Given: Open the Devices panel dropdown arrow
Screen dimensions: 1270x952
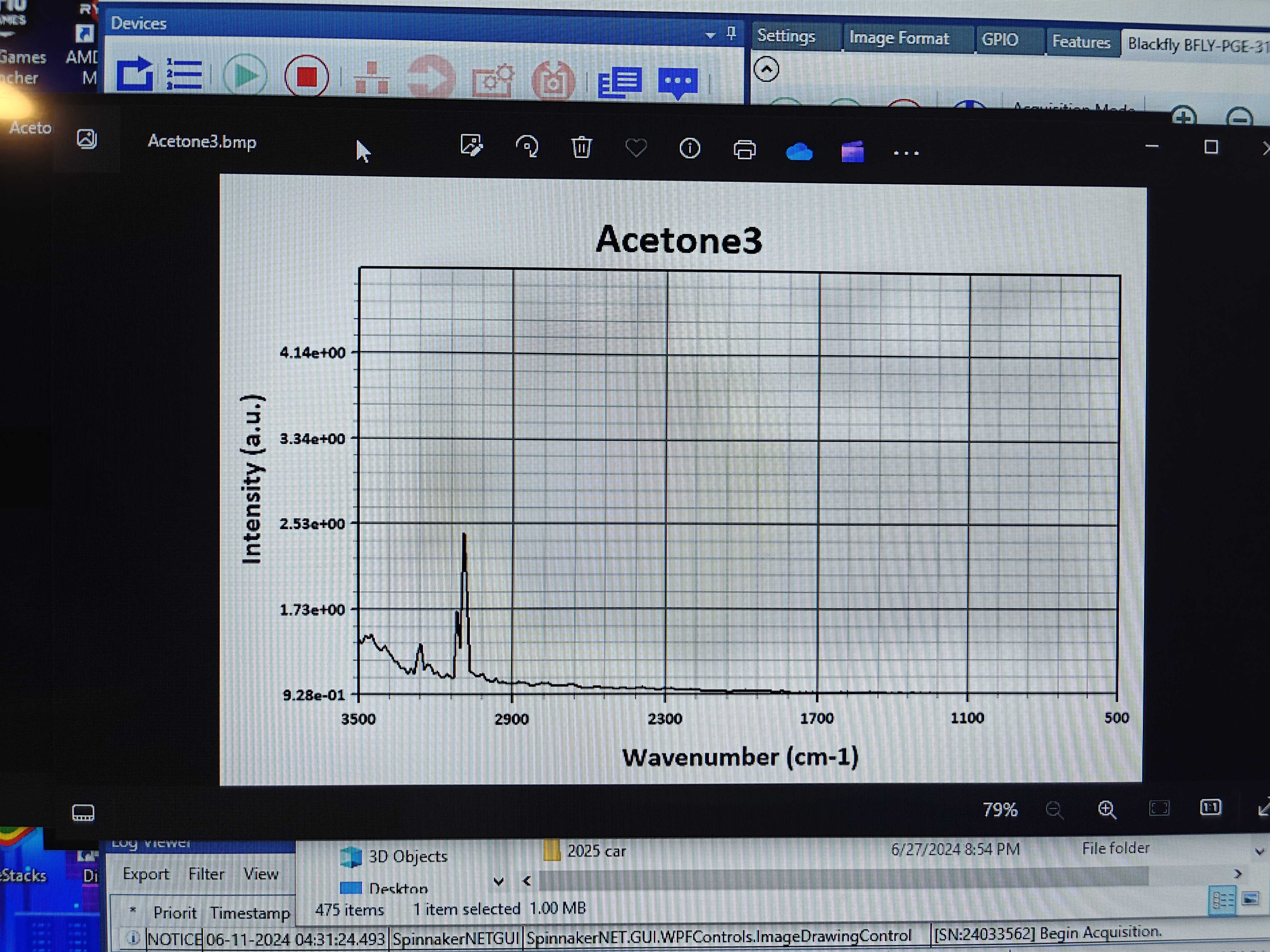Looking at the screenshot, I should (x=710, y=36).
